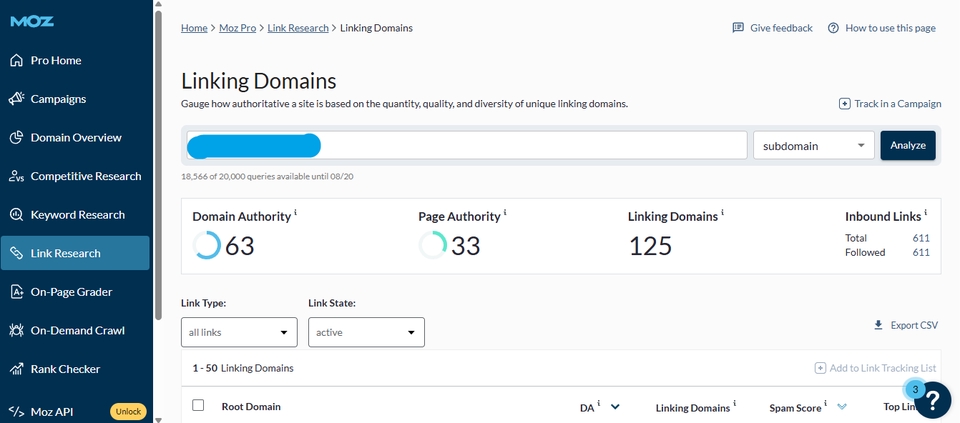
Task: Click the Pro Home house icon
Action: [x=17, y=61]
